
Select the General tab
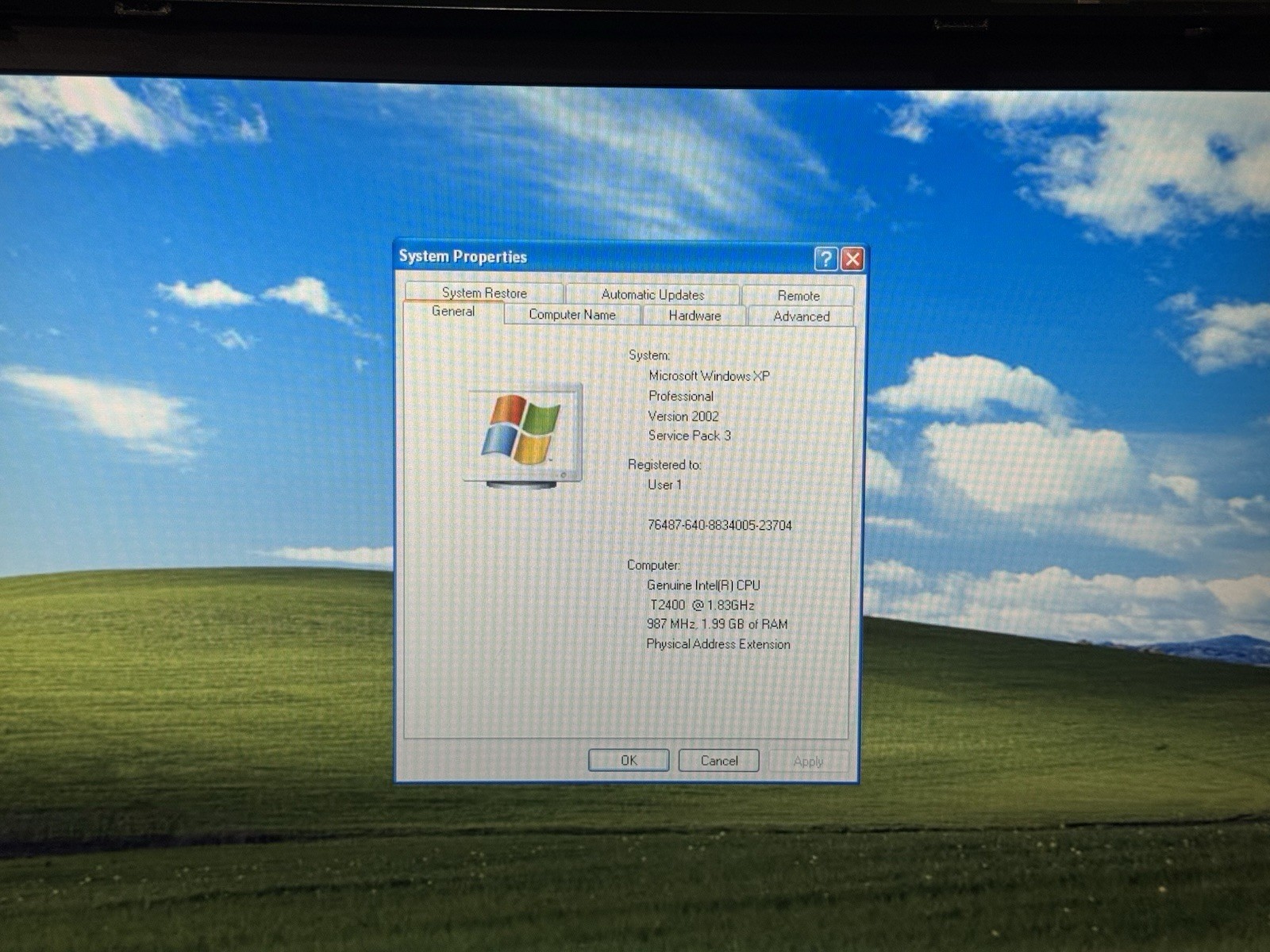coord(453,312)
